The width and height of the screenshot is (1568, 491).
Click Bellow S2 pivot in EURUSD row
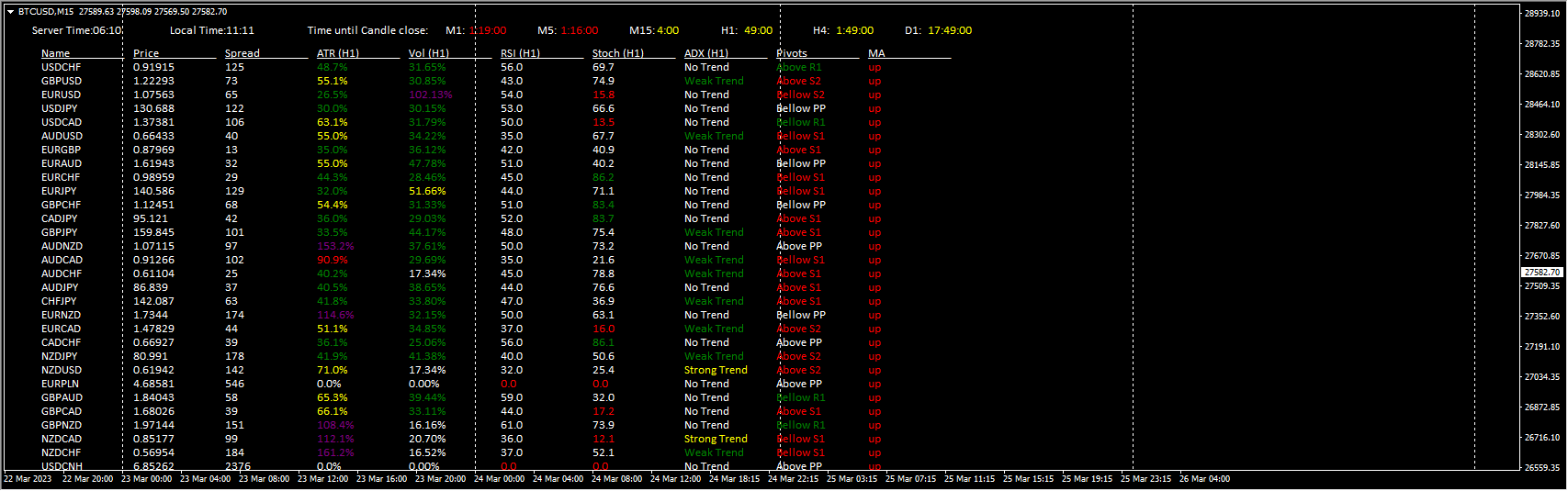pos(801,95)
